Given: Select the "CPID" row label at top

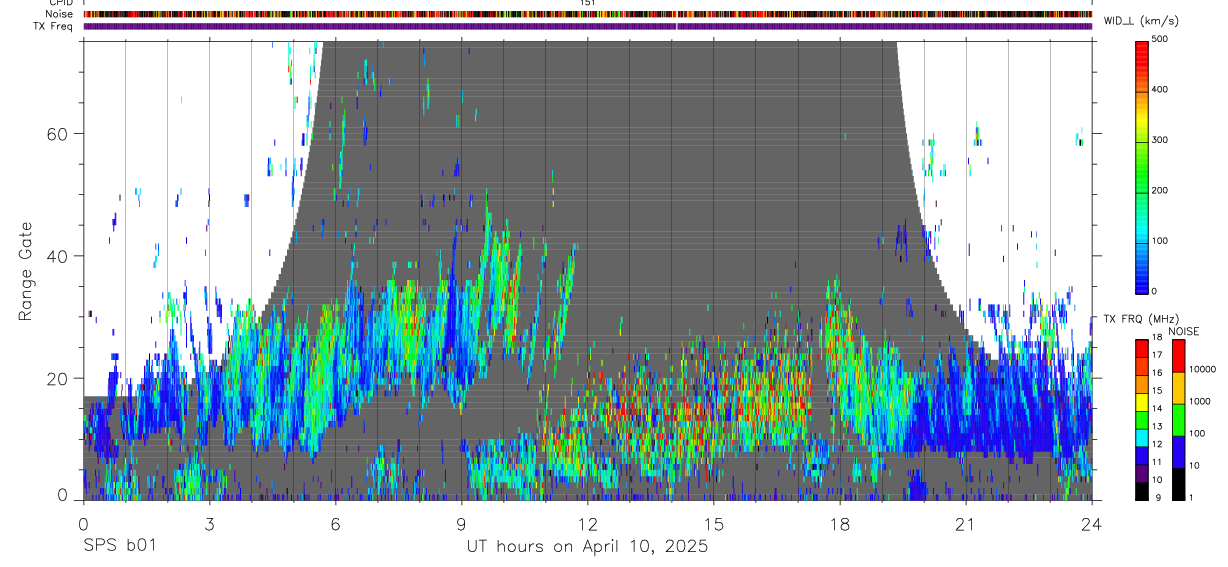Looking at the screenshot, I should pos(59,3).
